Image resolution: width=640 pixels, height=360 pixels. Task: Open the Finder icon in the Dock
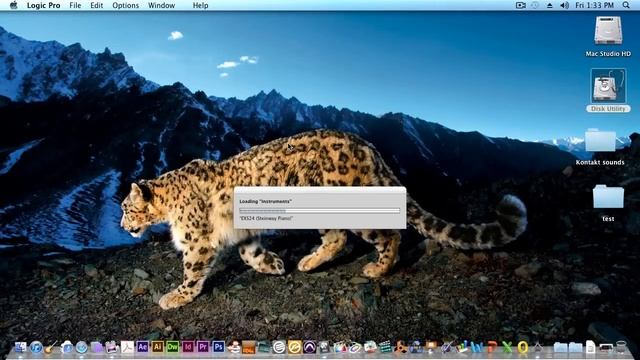pyautogui.click(x=20, y=347)
